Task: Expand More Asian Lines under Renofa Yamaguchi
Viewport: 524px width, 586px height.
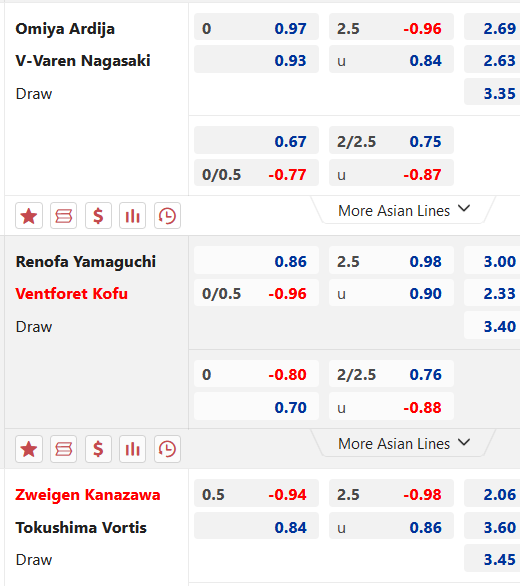Action: click(x=404, y=444)
